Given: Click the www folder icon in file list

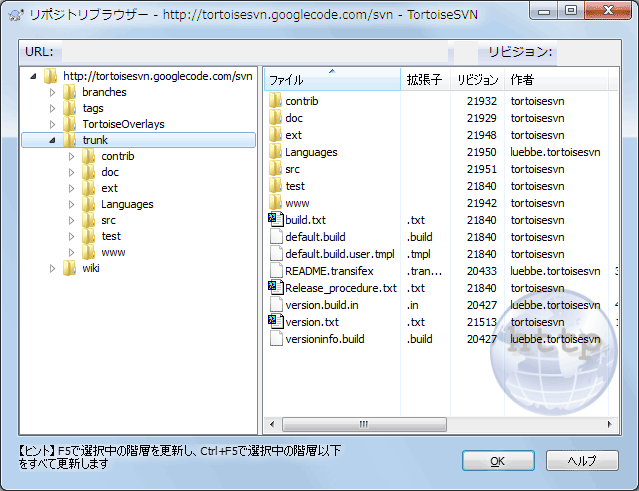Looking at the screenshot, I should [x=275, y=203].
